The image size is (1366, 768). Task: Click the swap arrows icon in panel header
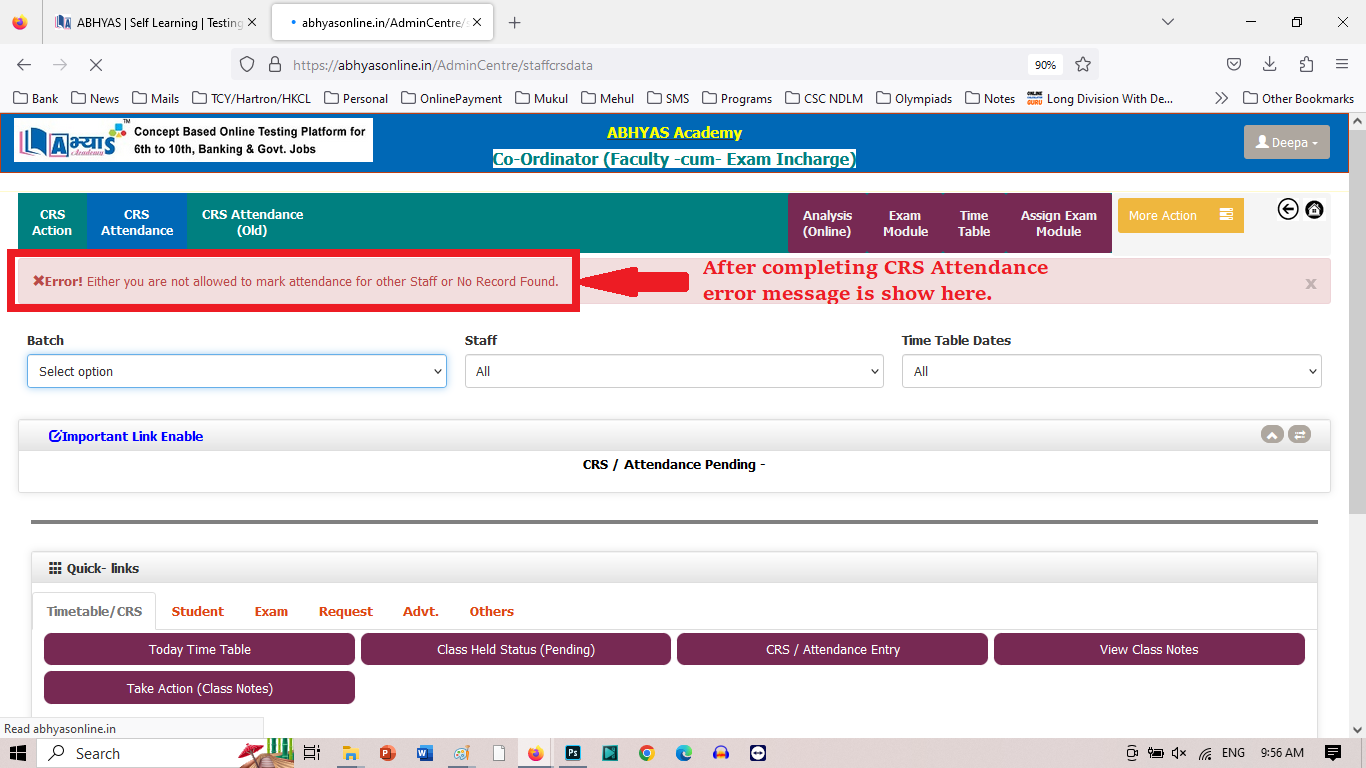click(x=1299, y=434)
